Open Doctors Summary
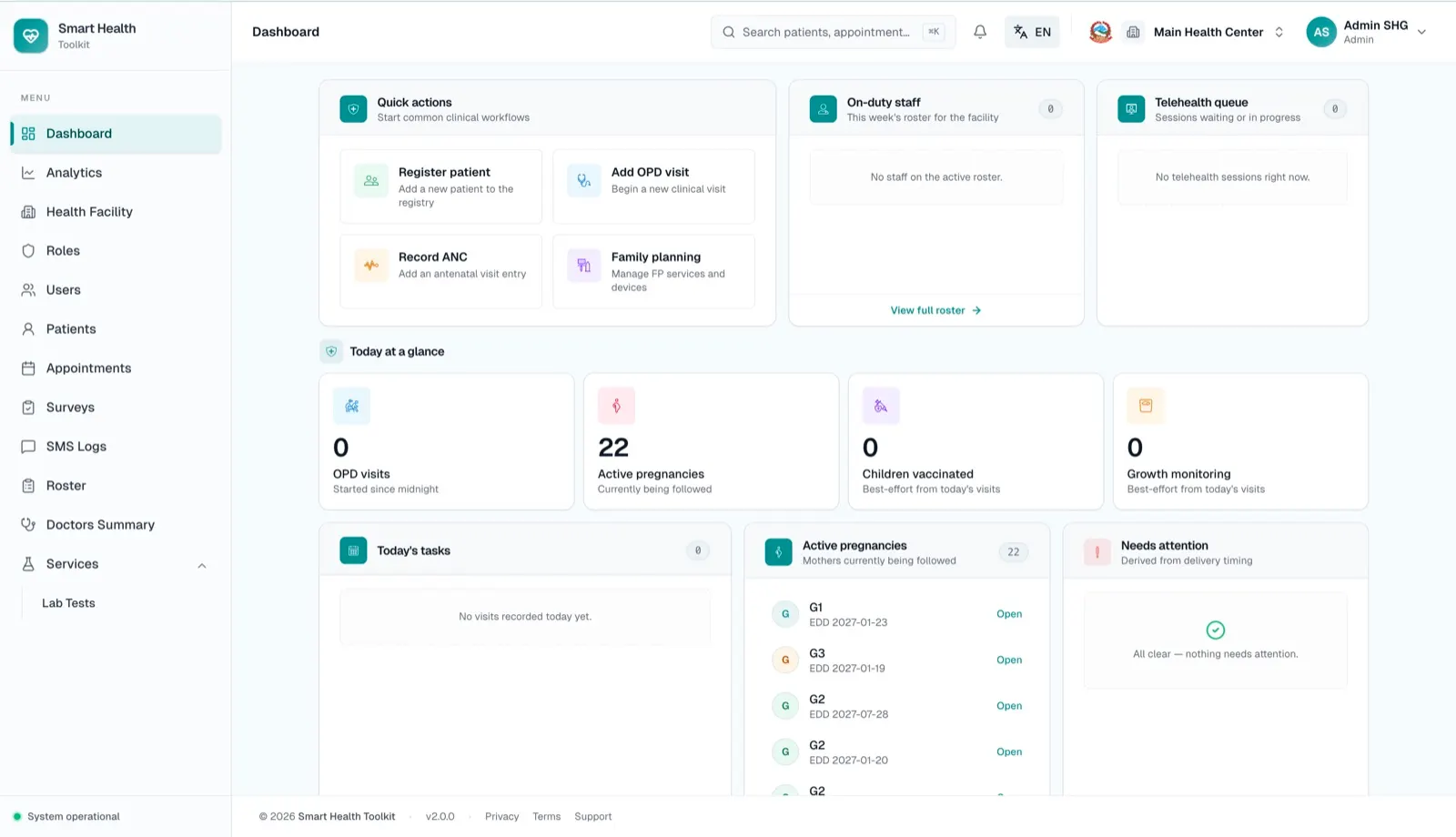The image size is (1456, 837). point(116,525)
